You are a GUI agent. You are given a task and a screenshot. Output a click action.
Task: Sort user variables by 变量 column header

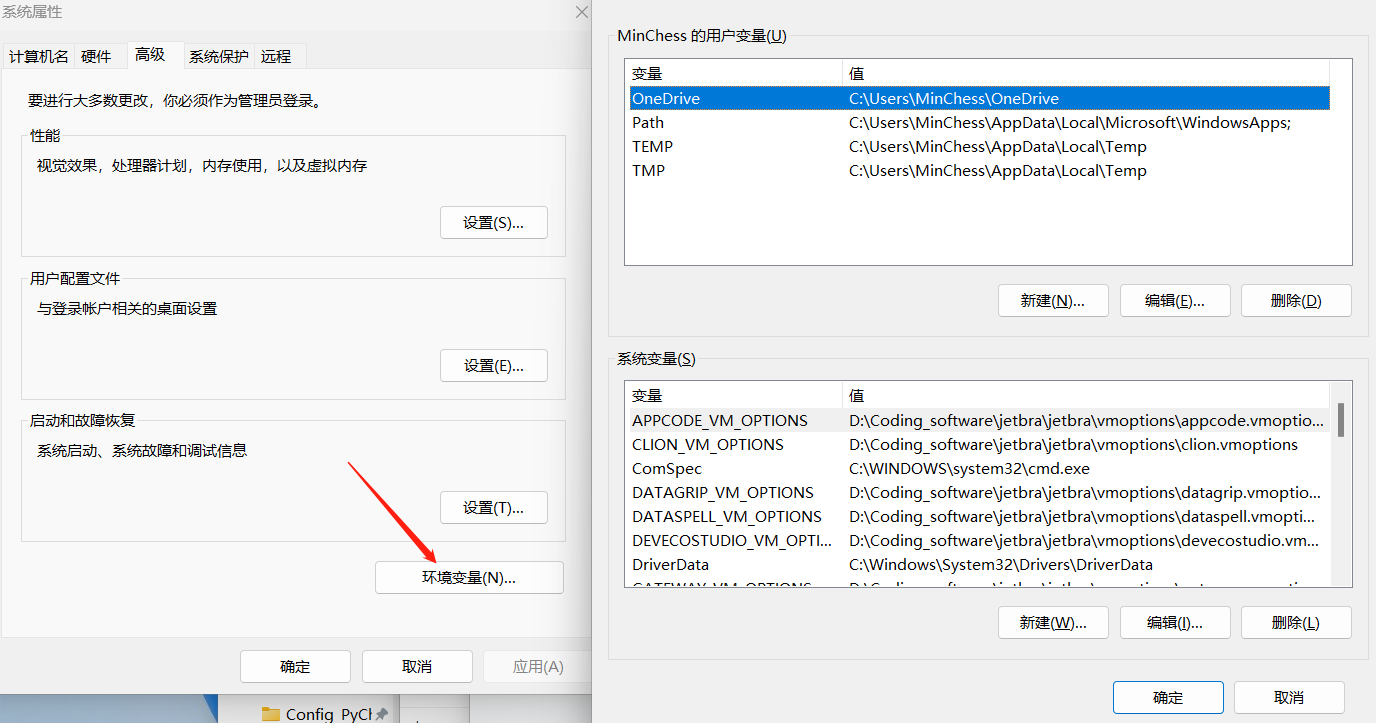point(735,73)
